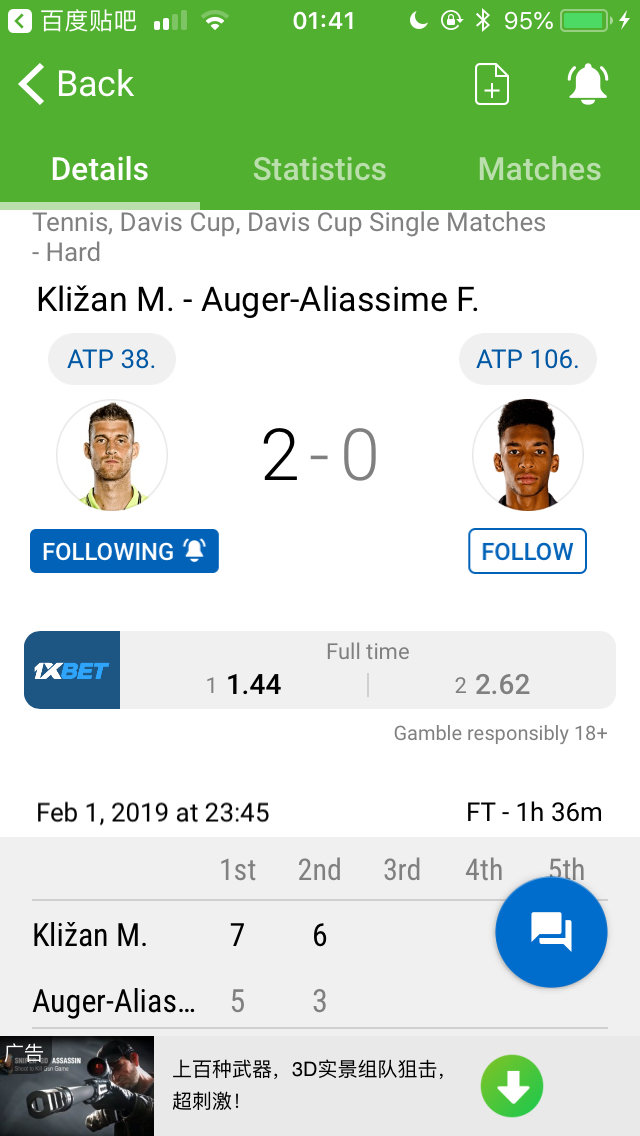Viewport: 640px width, 1136px height.
Task: Open Kližan's ATP 38 ranking badge
Action: 112,359
